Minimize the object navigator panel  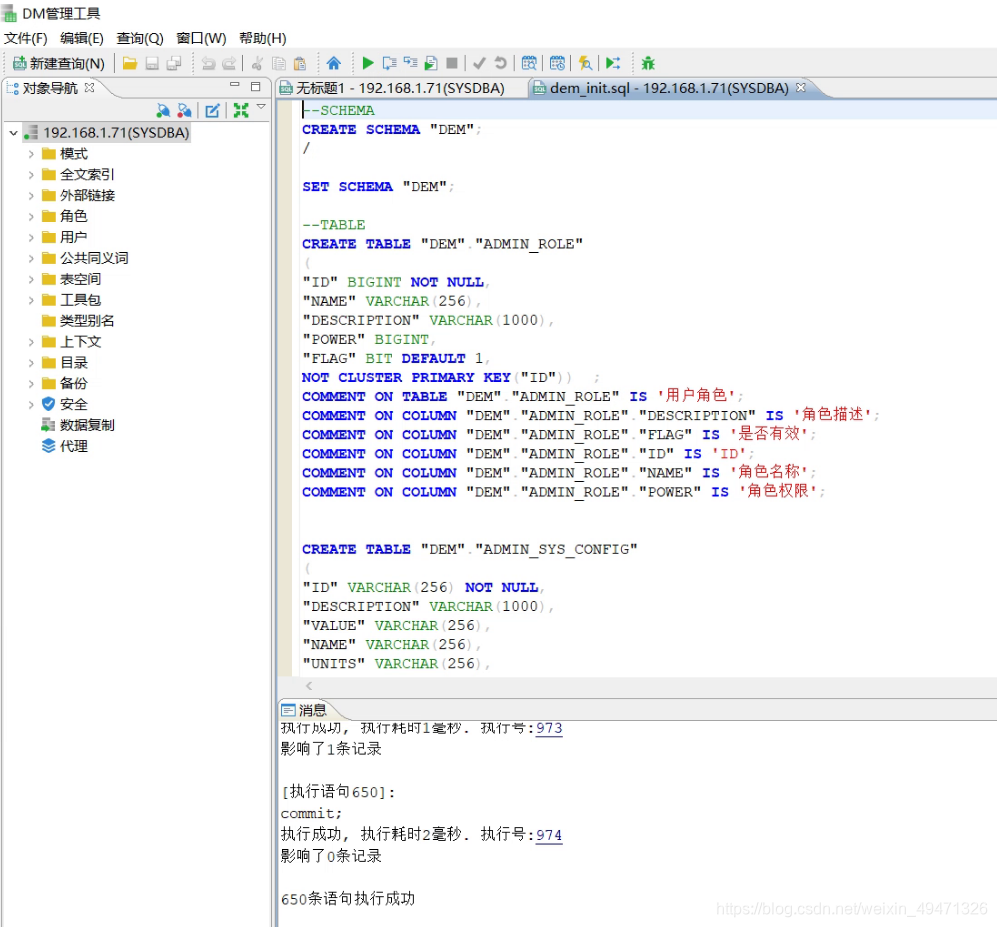235,85
